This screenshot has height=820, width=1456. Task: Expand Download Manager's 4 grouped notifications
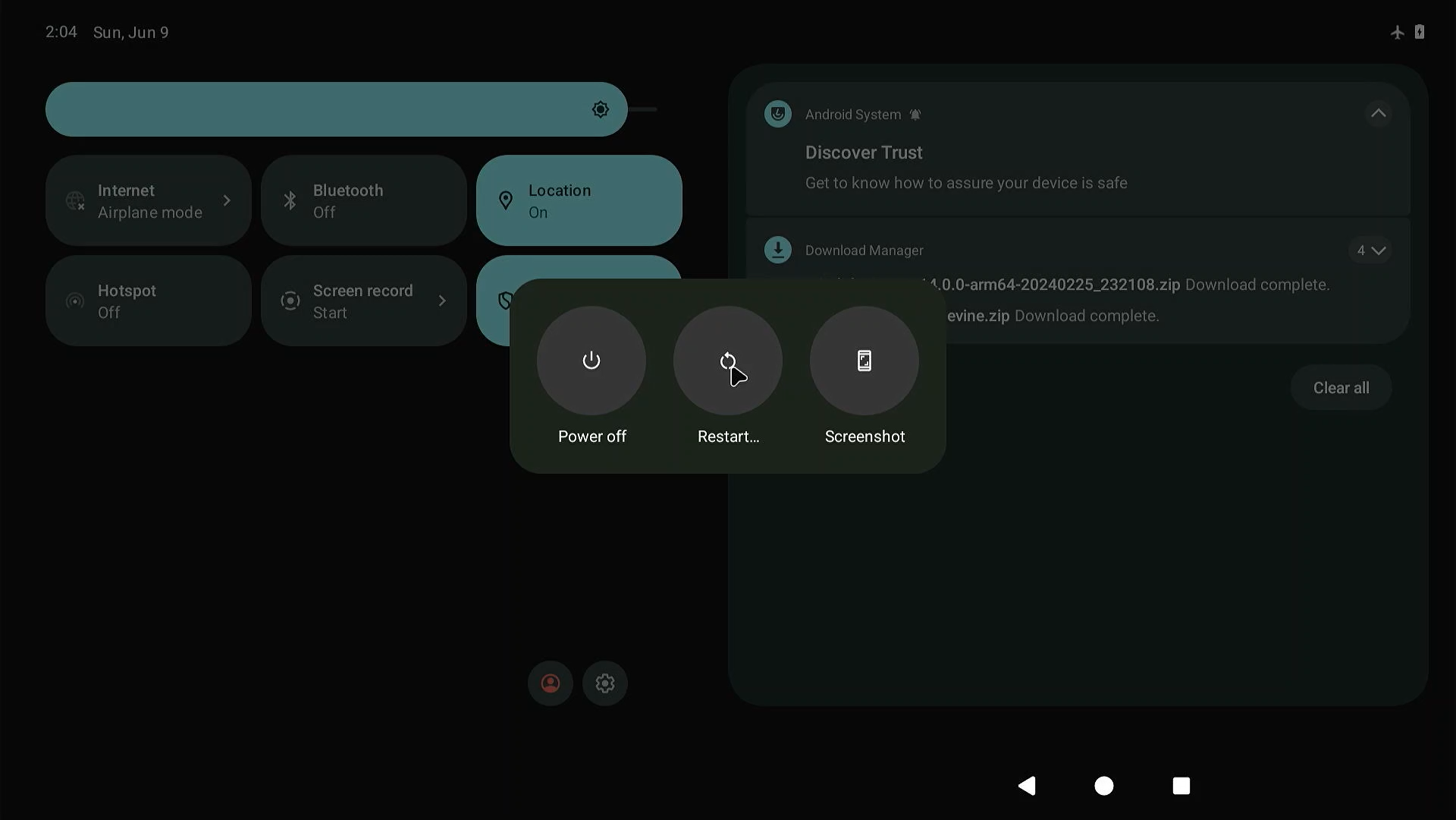point(1370,250)
